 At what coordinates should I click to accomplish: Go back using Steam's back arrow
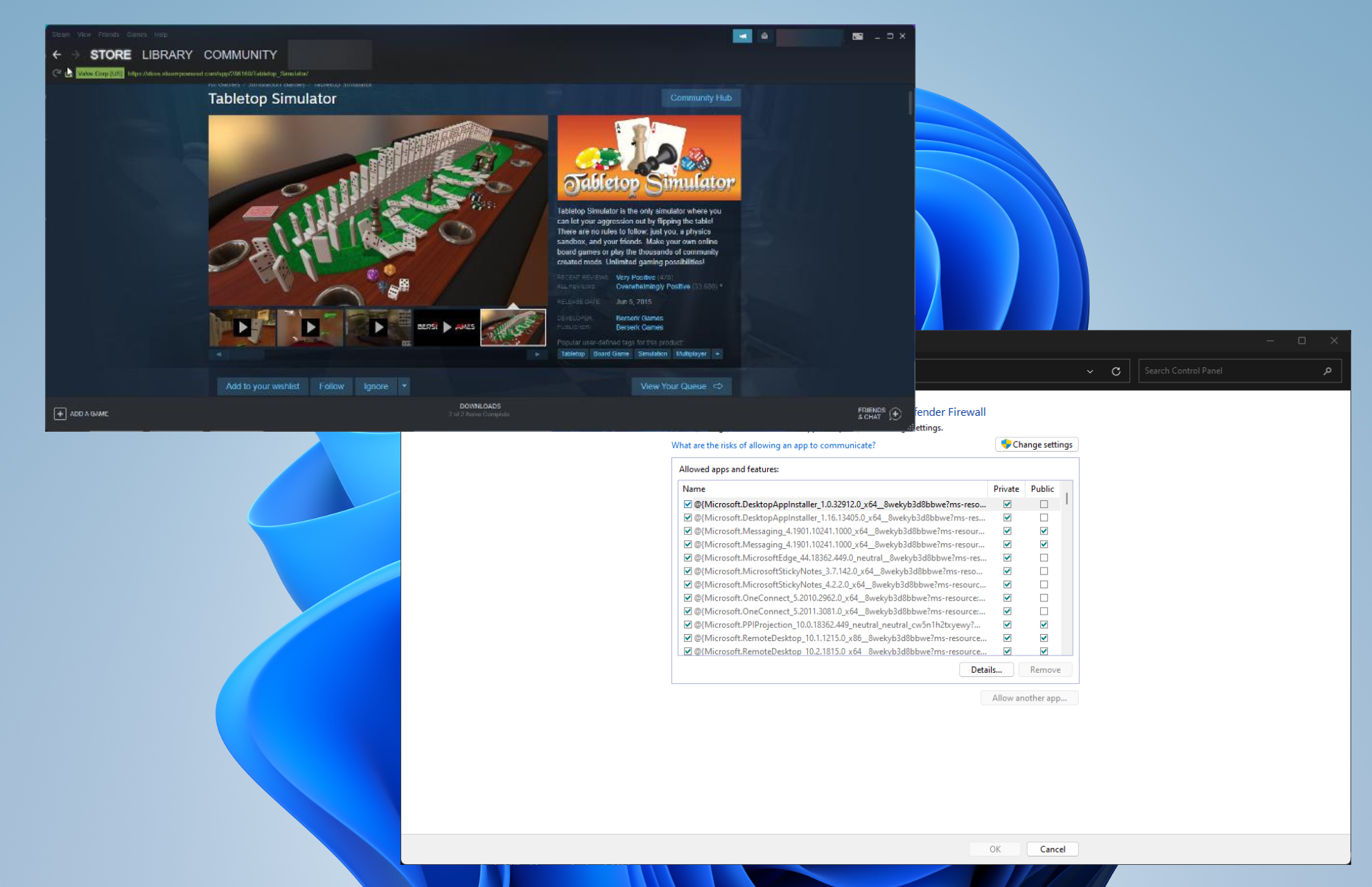coord(57,55)
